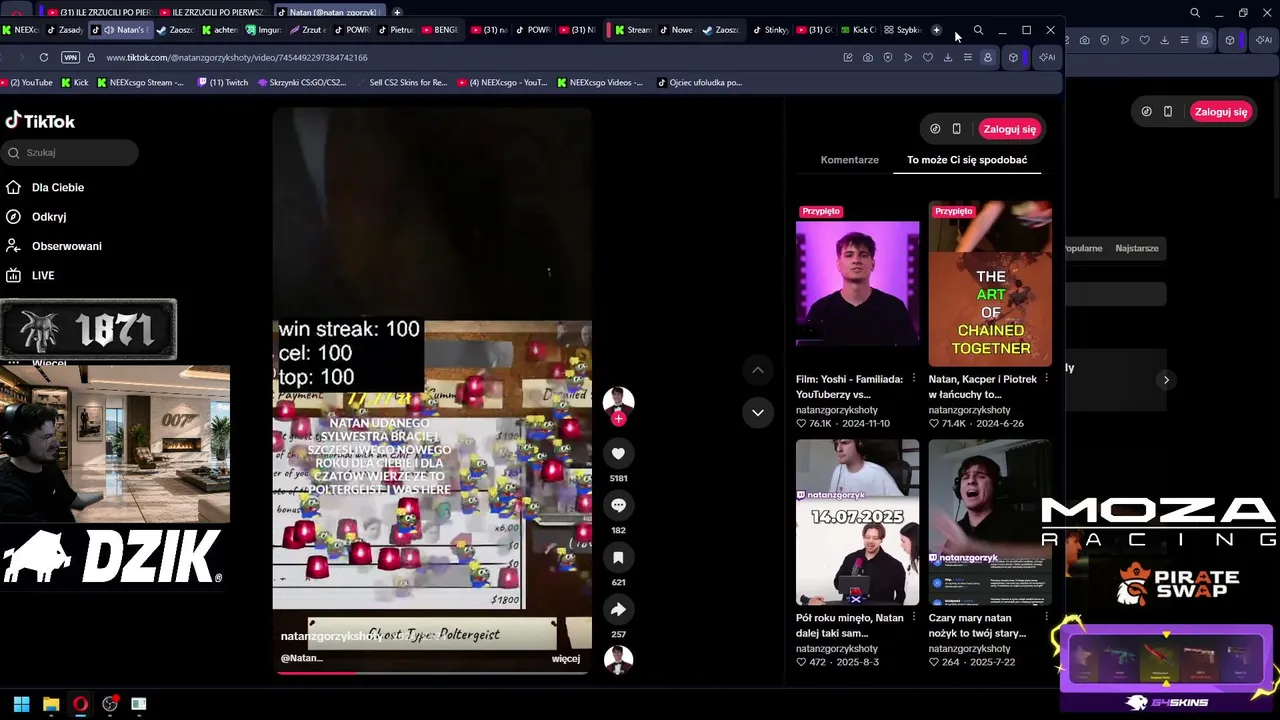Open Obserwowani in the sidebar

pos(67,246)
